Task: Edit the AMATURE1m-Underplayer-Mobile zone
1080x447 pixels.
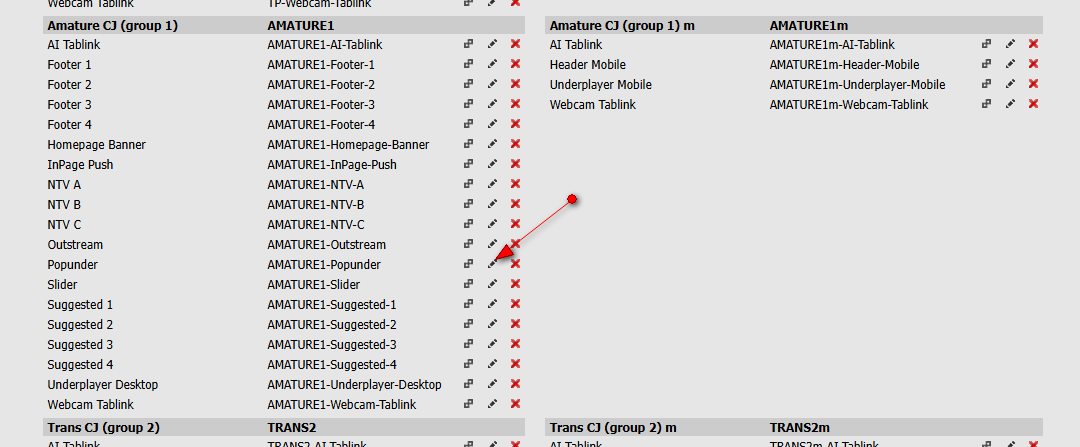Action: pos(1010,85)
